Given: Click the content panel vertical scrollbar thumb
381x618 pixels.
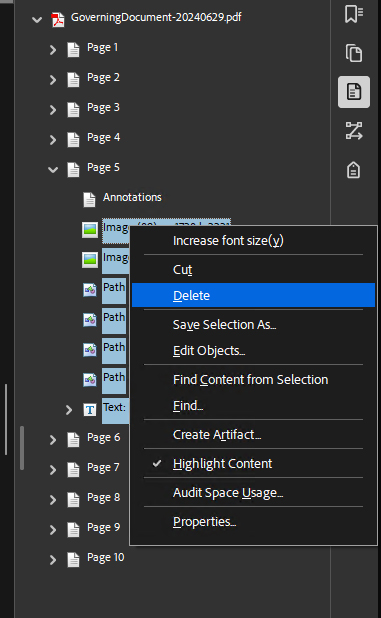Looking at the screenshot, I should click(x=22, y=448).
